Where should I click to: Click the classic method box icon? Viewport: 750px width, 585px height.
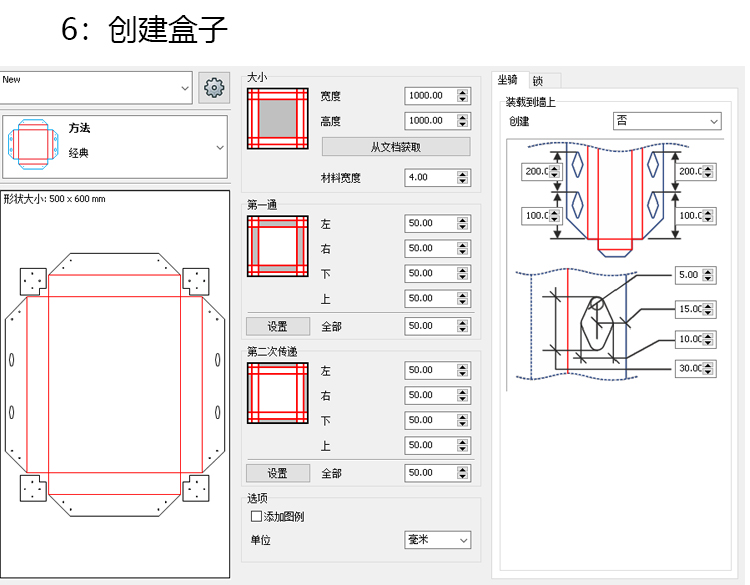(x=33, y=144)
